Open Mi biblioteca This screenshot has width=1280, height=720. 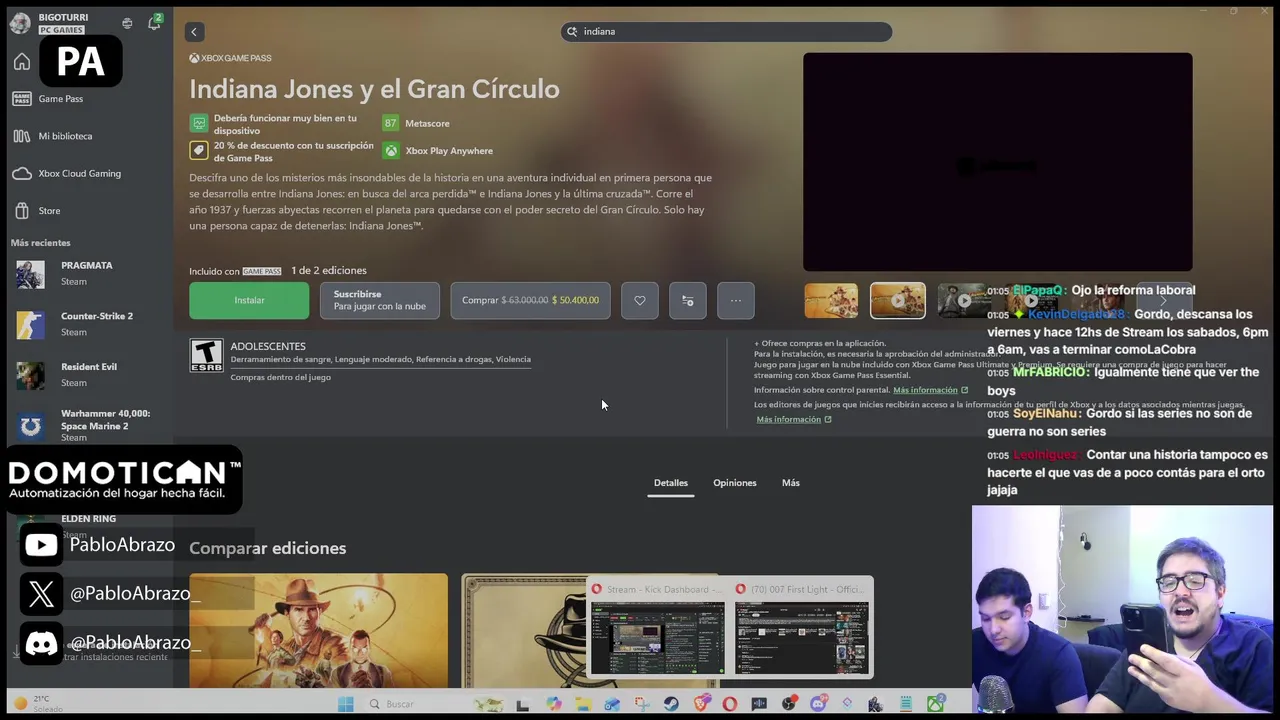(x=65, y=136)
